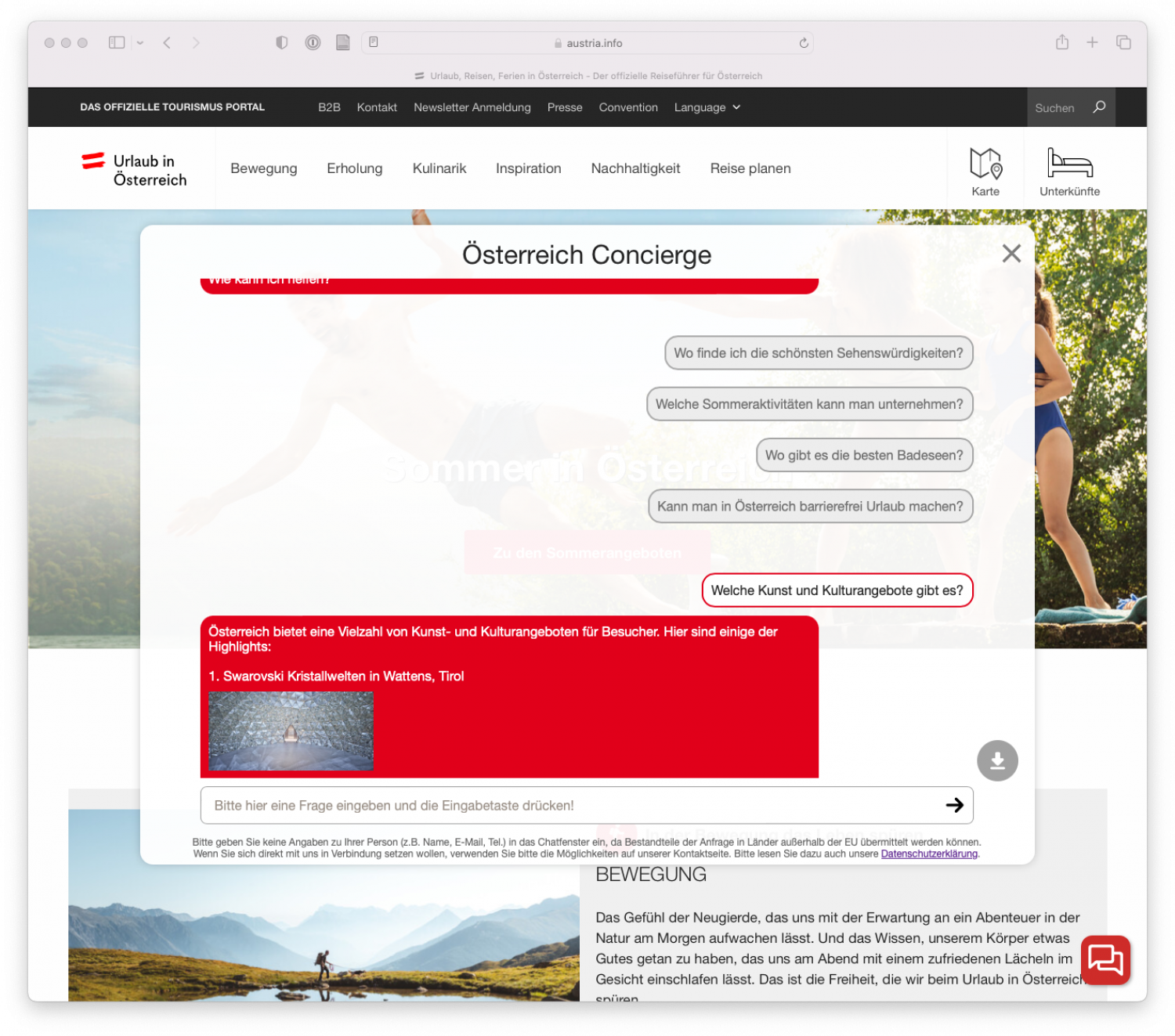Open the B2B link
The height and width of the screenshot is (1036, 1175).
(x=329, y=107)
